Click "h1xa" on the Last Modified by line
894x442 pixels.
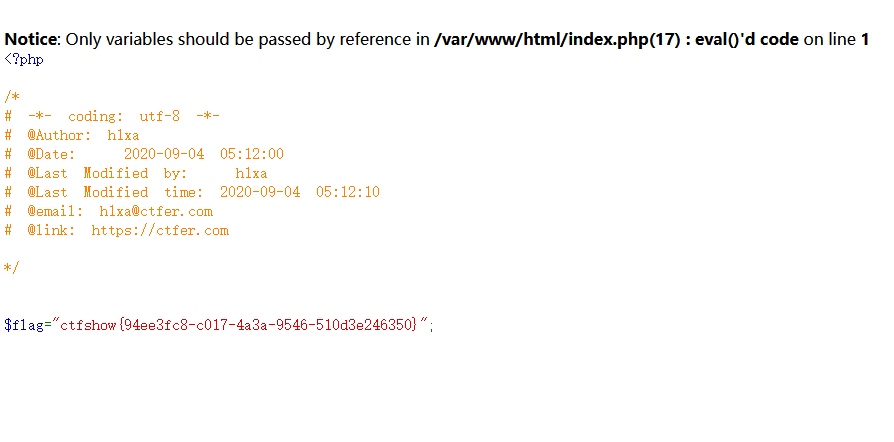coord(251,173)
